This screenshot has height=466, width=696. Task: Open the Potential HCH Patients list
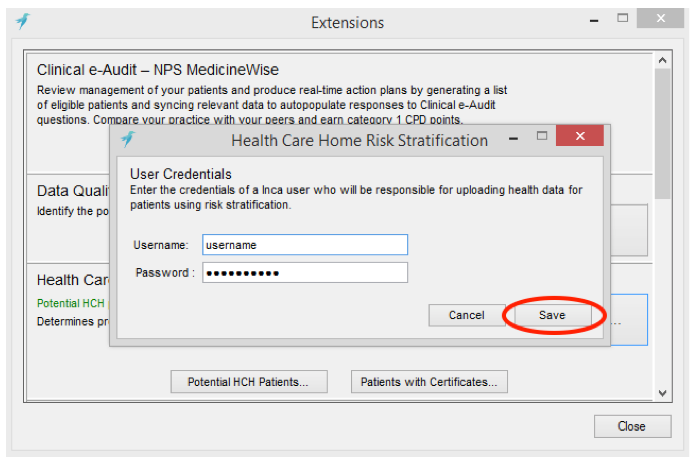tap(249, 382)
